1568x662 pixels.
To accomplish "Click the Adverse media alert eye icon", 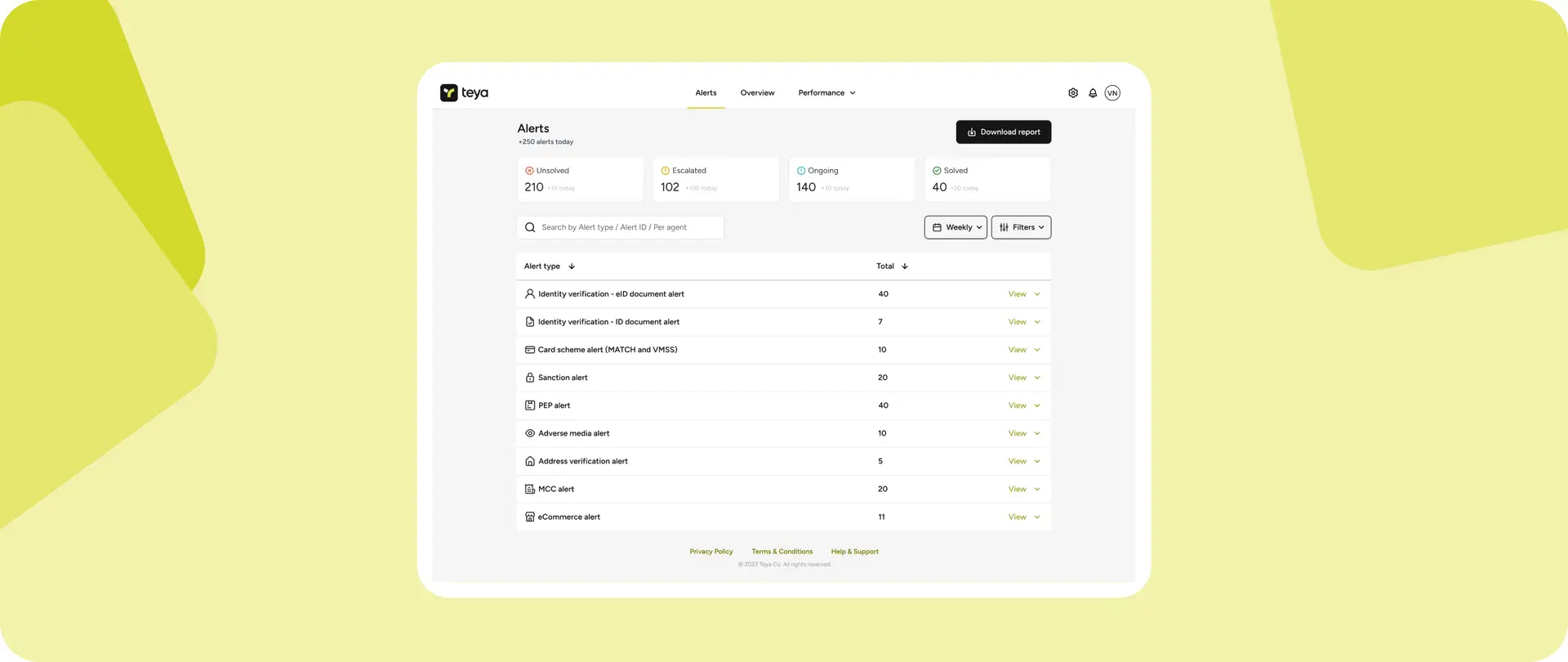I will pos(530,433).
